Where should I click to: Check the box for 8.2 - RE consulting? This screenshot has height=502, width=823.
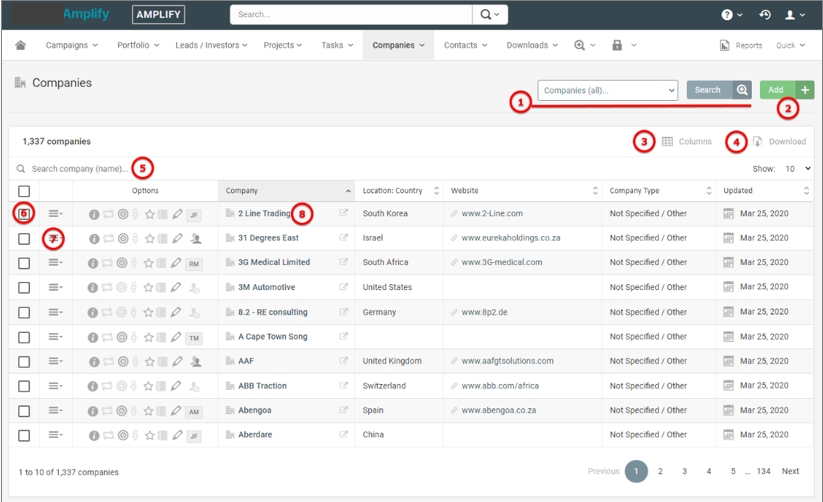[x=24, y=312]
